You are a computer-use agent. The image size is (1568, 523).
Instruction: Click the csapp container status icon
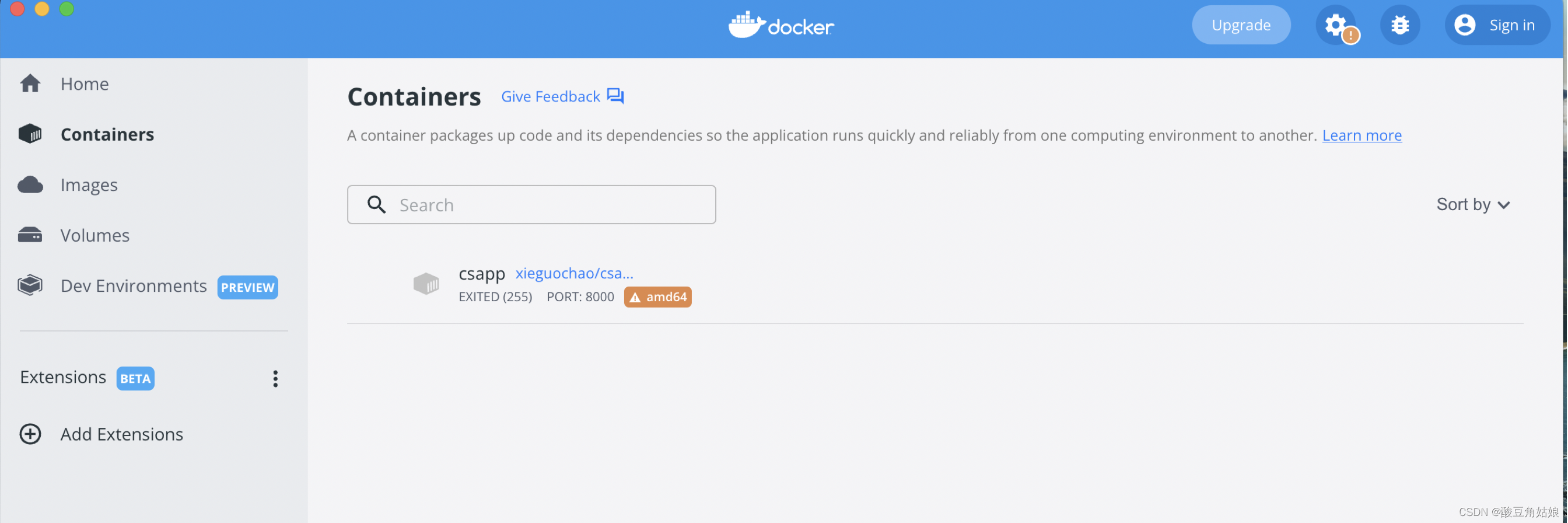point(426,284)
